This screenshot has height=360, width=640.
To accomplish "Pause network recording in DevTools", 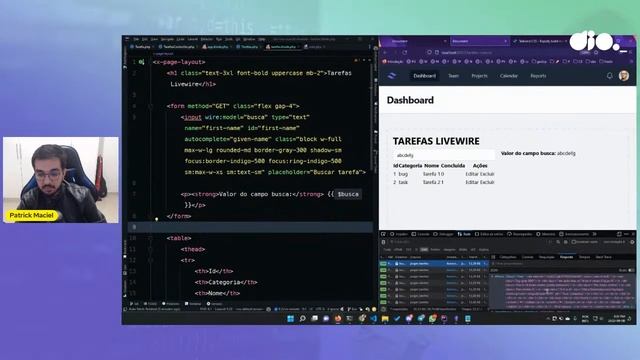I will click(x=551, y=242).
